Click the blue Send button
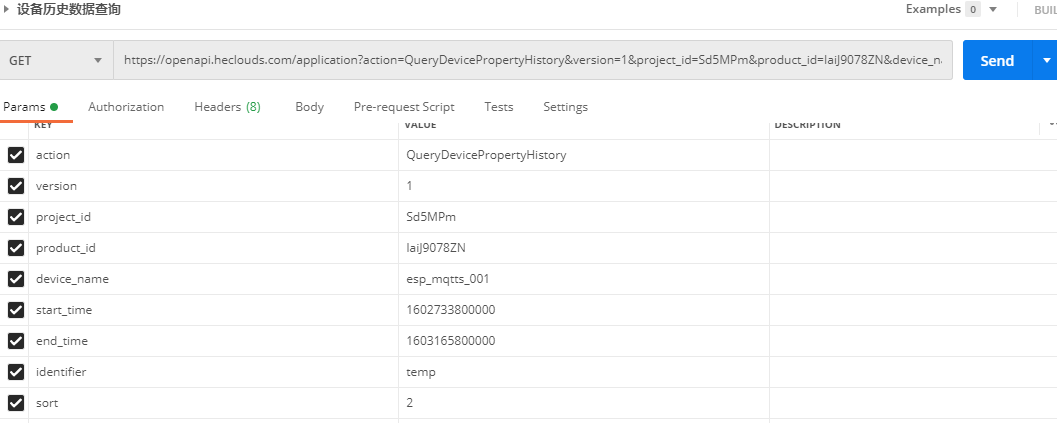The width and height of the screenshot is (1057, 423). pos(996,60)
